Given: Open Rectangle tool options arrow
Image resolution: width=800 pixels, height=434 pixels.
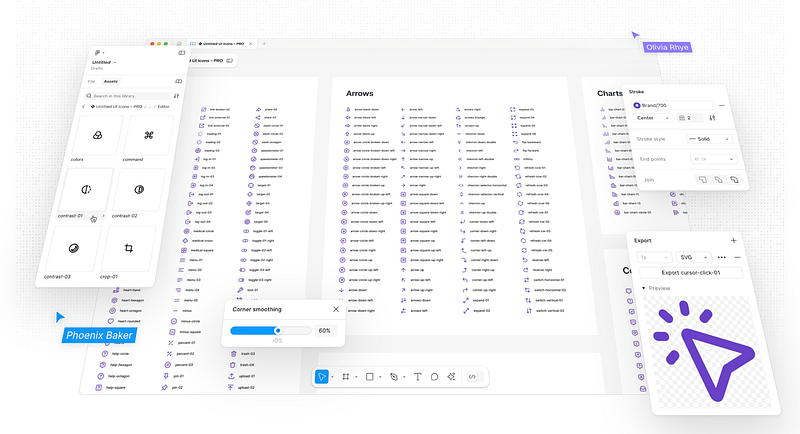Looking at the screenshot, I should (380, 377).
